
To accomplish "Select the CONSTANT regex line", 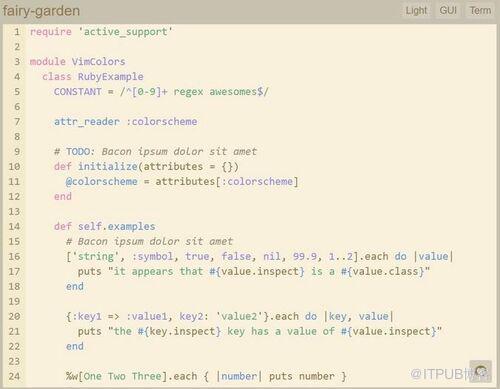I will (161, 92).
